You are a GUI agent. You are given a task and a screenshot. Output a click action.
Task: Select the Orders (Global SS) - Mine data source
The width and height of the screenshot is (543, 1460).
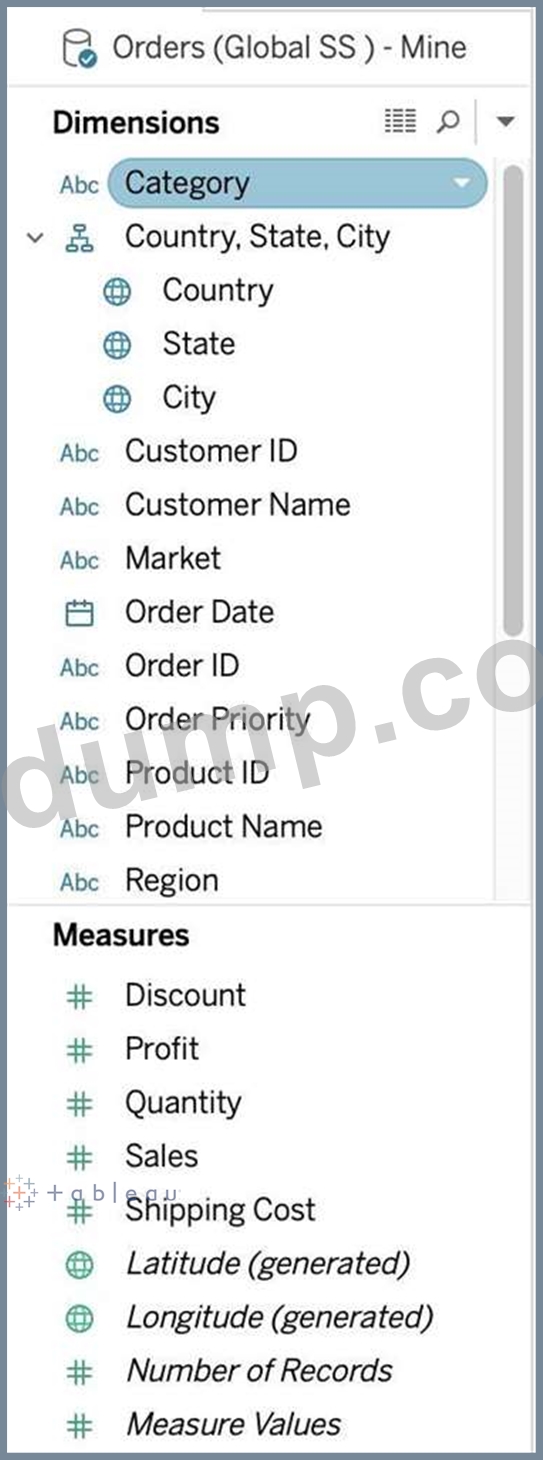tap(289, 48)
